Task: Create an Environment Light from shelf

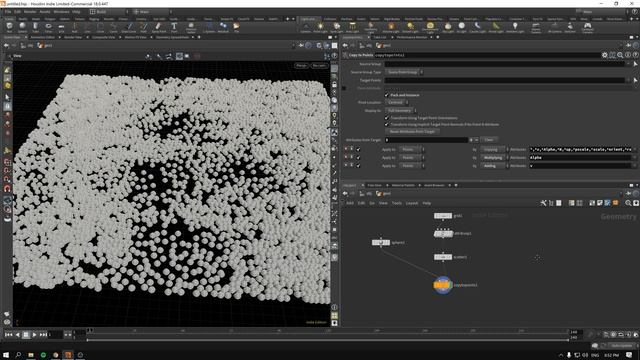Action: (430, 27)
